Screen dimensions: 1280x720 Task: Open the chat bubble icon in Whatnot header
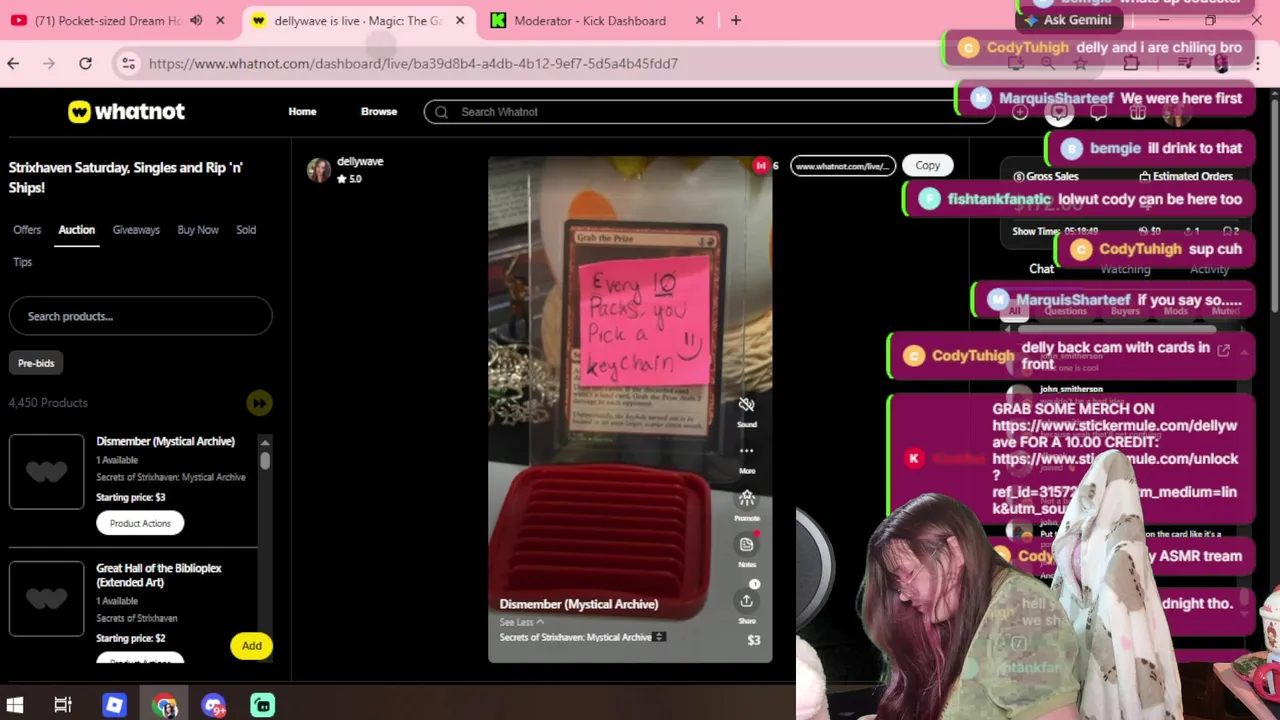[1098, 112]
